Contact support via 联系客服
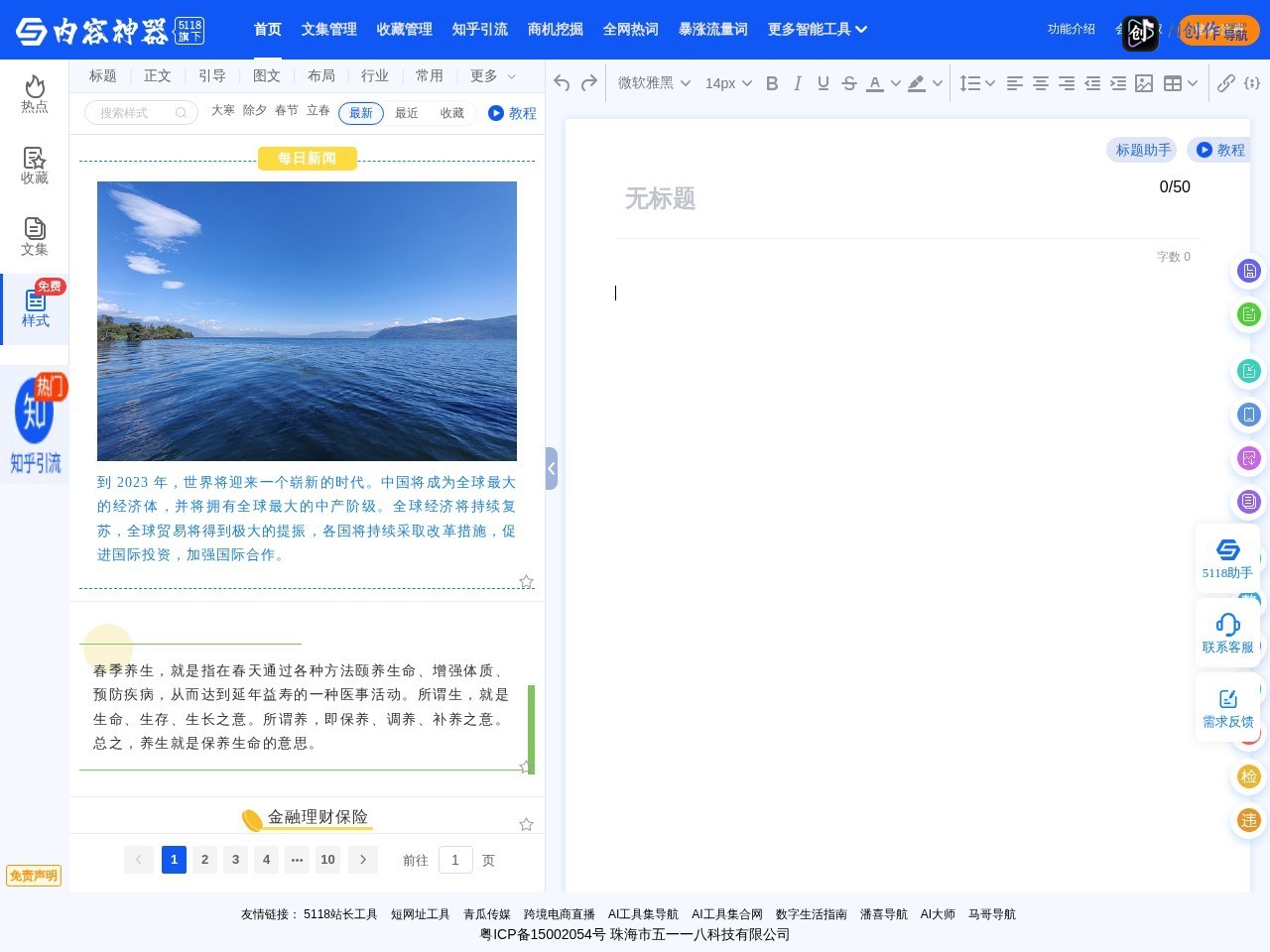Viewport: 1270px width, 952px height. point(1227,634)
